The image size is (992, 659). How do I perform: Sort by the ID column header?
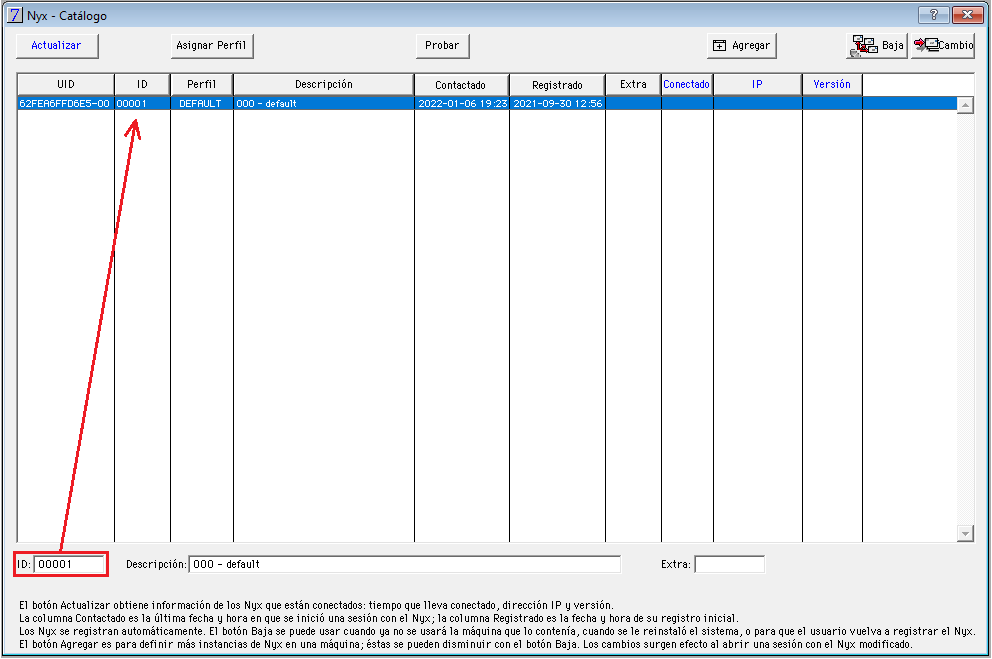point(142,84)
